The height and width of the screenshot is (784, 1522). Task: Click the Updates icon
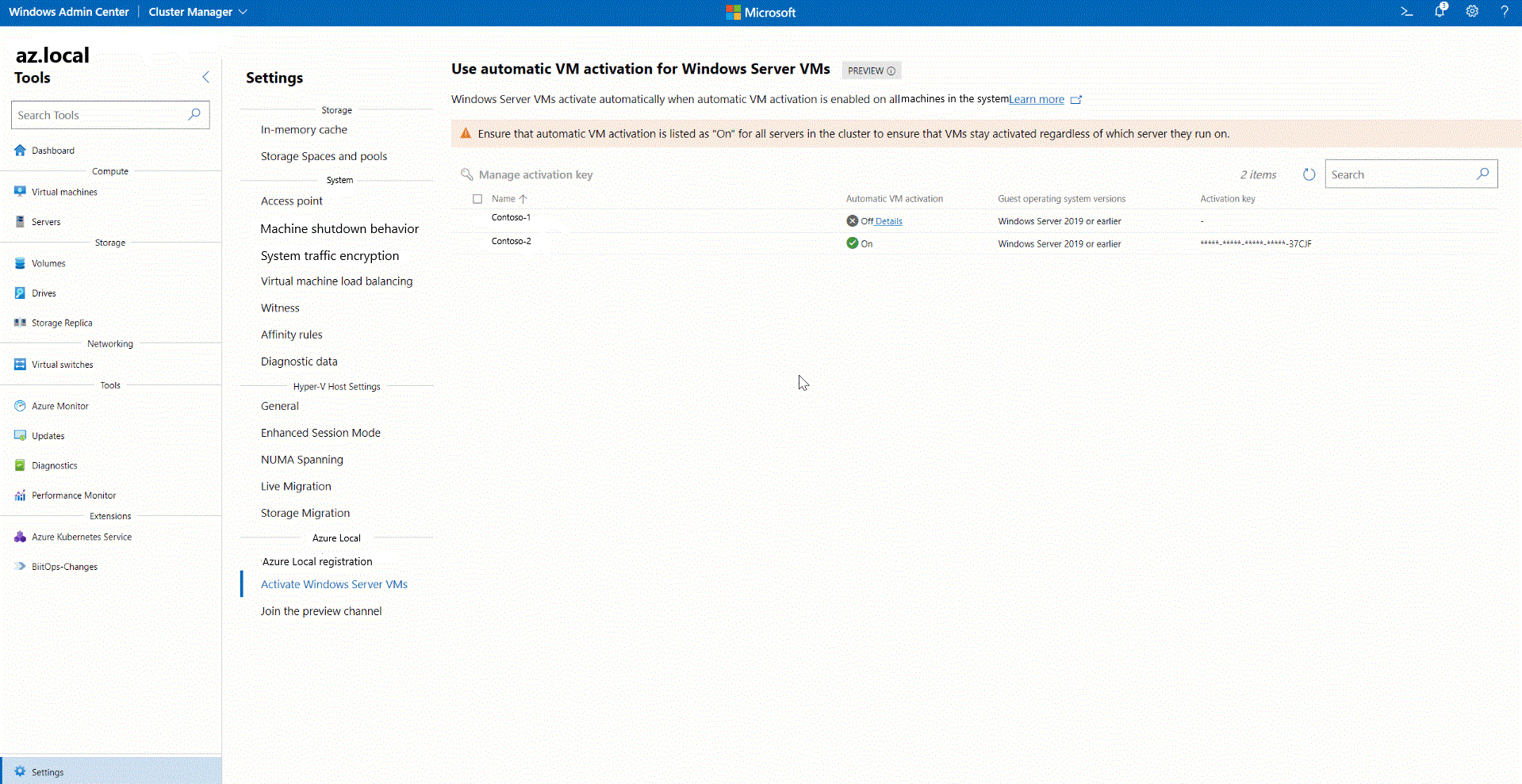click(x=20, y=436)
